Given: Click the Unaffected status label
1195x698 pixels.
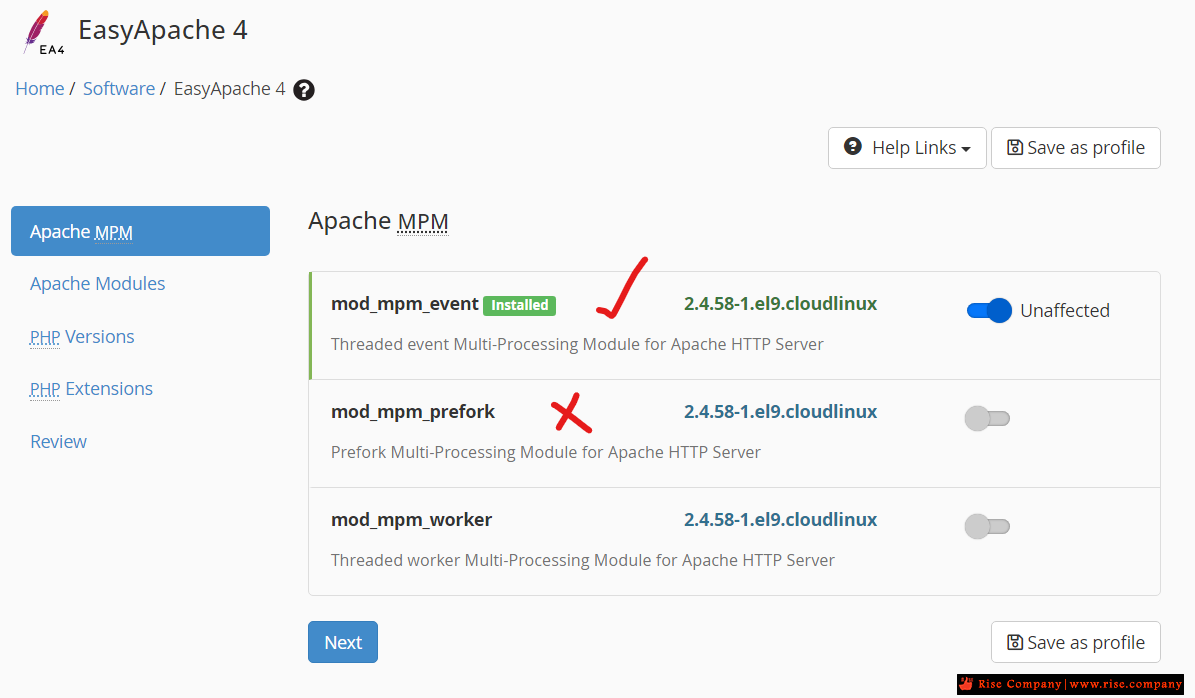Looking at the screenshot, I should pos(1065,311).
